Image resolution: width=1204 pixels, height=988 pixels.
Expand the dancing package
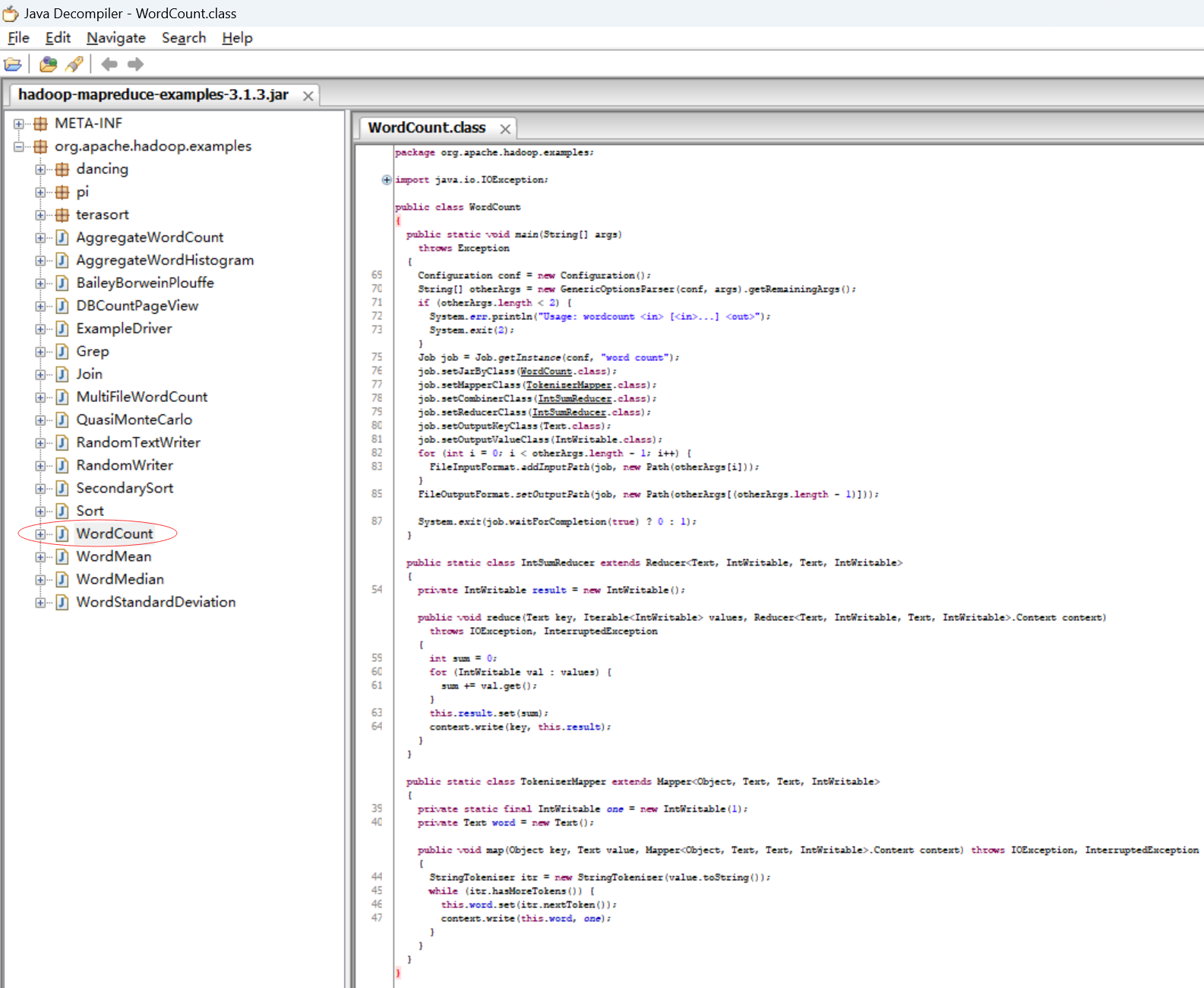tap(40, 169)
